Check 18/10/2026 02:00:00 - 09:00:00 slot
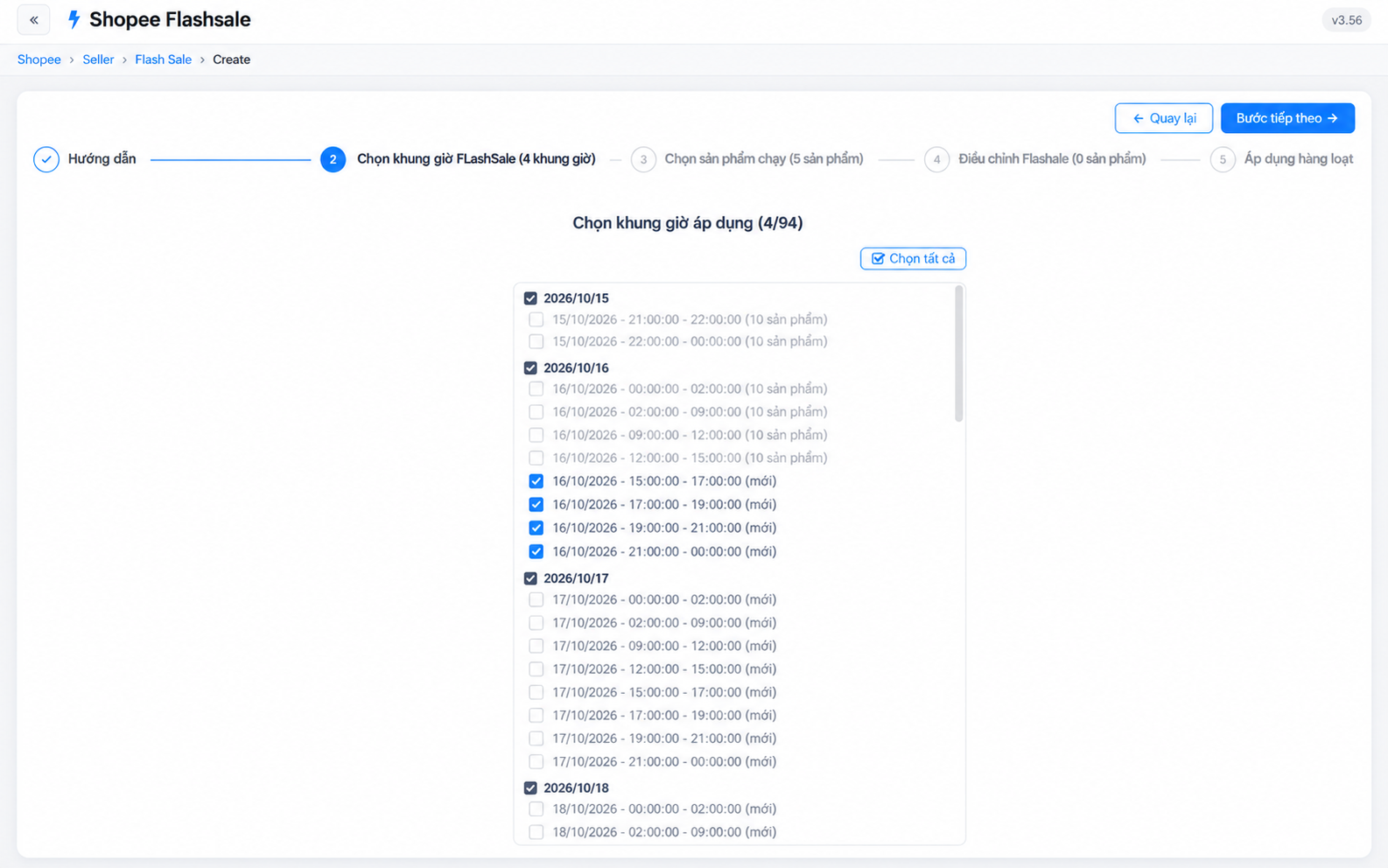1388x868 pixels. click(536, 832)
